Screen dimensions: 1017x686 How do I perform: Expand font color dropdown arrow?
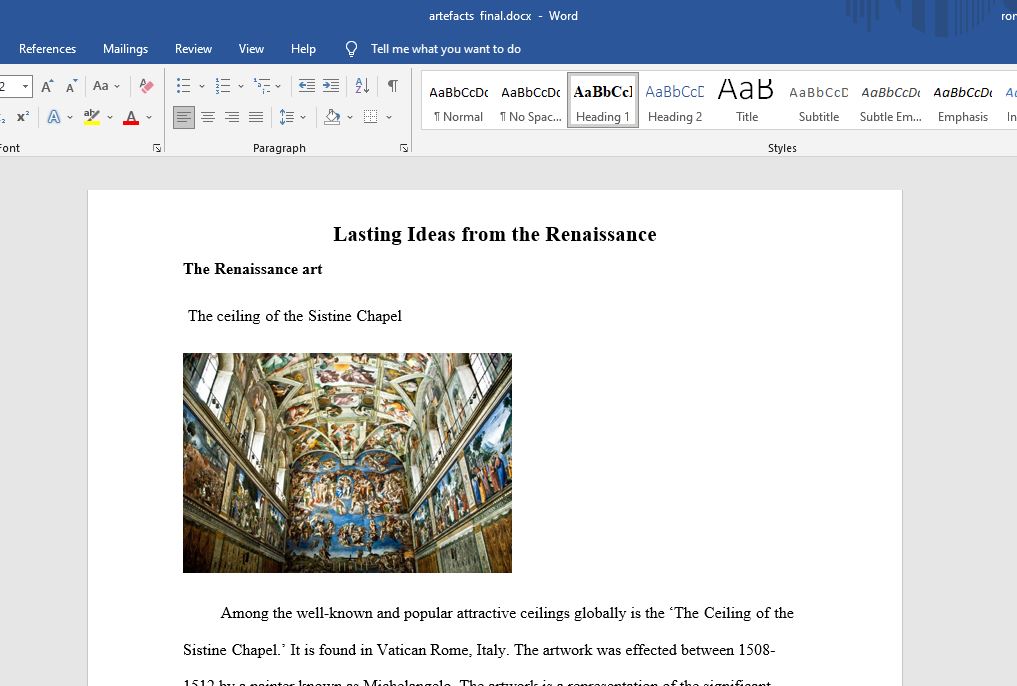click(149, 117)
